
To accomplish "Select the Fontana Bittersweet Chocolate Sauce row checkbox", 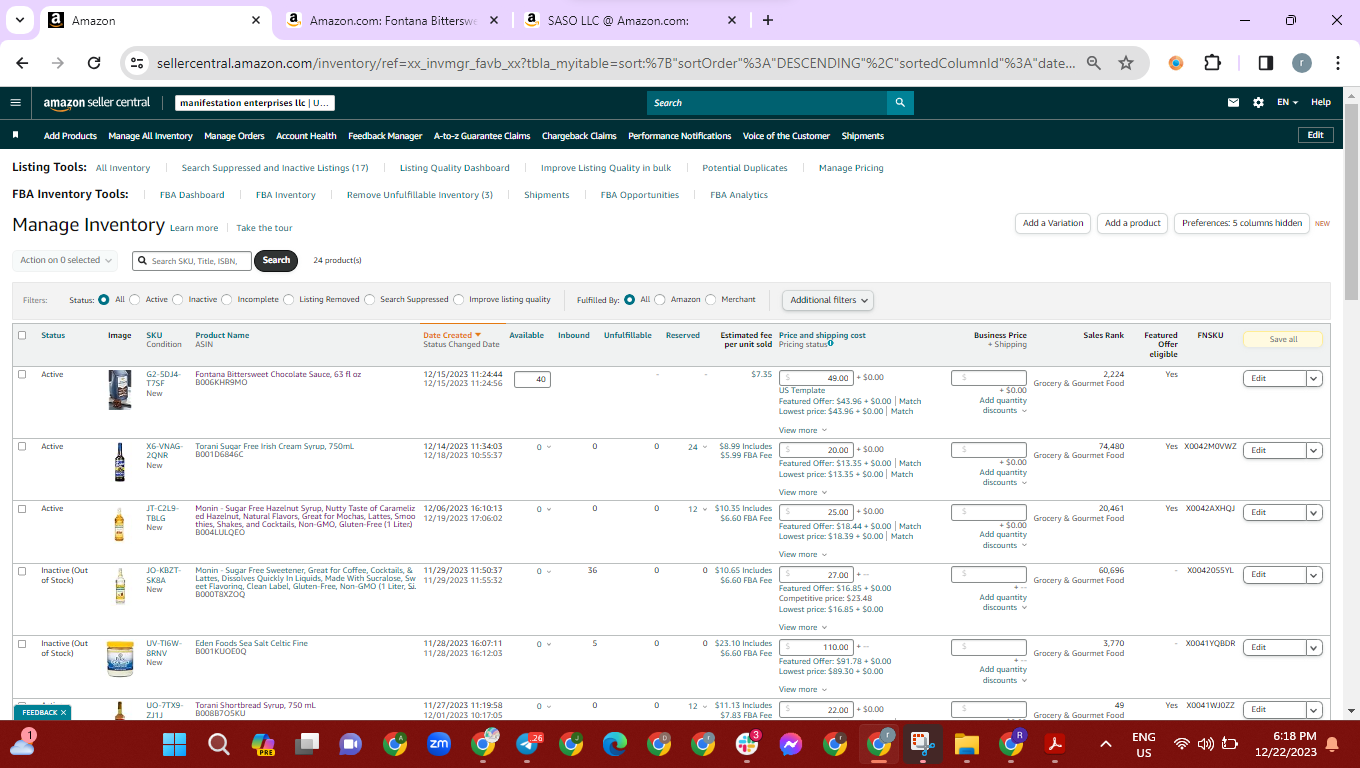I will (x=22, y=374).
